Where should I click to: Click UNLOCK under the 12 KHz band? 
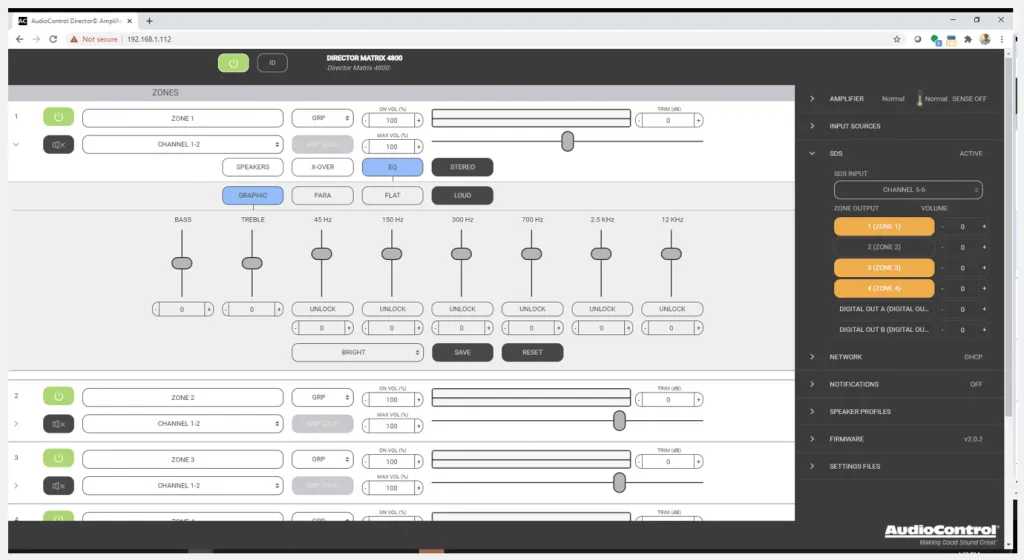click(672, 309)
